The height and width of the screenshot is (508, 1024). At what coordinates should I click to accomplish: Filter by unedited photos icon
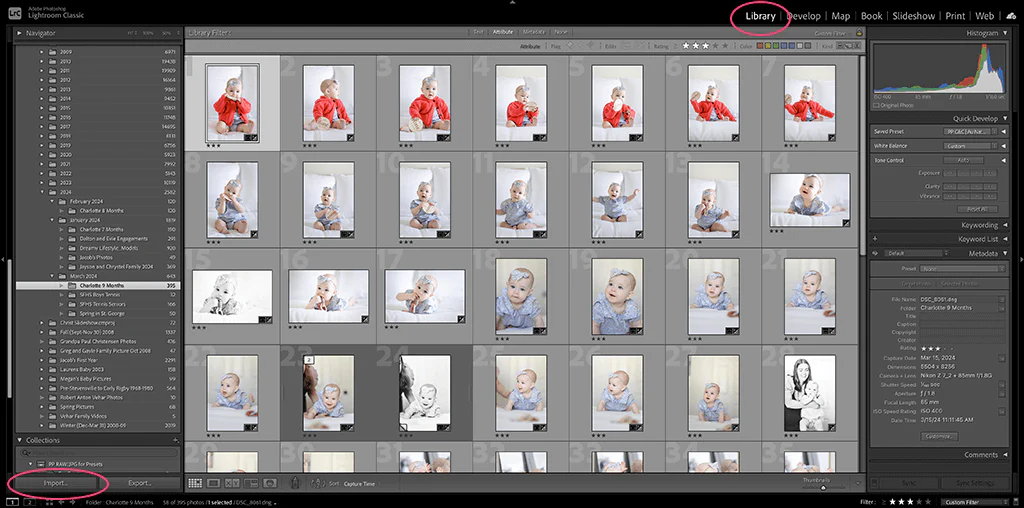(639, 46)
